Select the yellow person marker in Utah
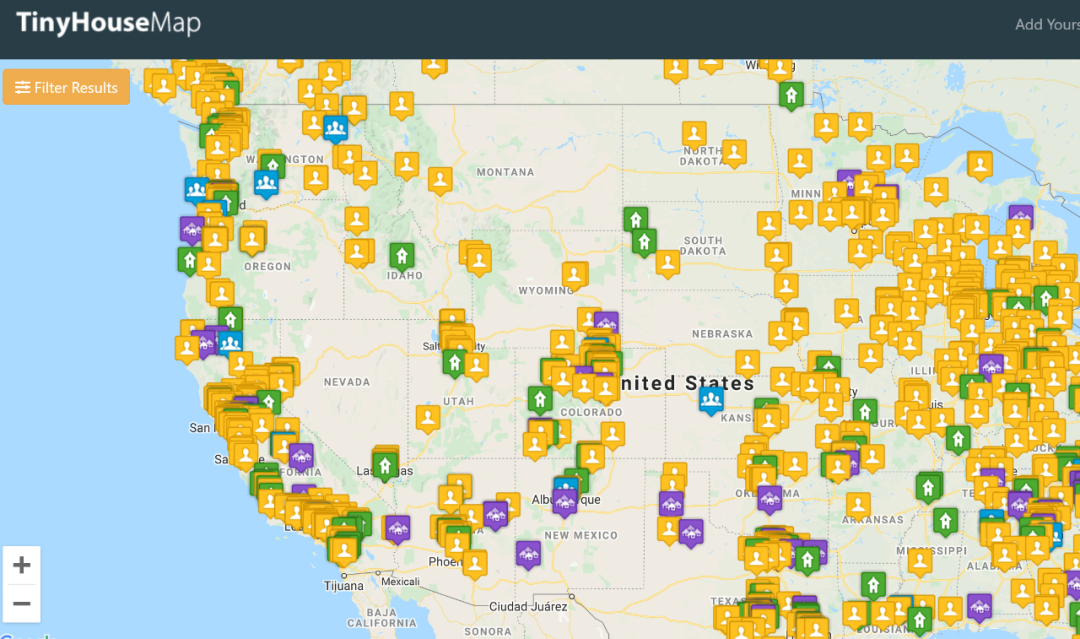 (428, 418)
